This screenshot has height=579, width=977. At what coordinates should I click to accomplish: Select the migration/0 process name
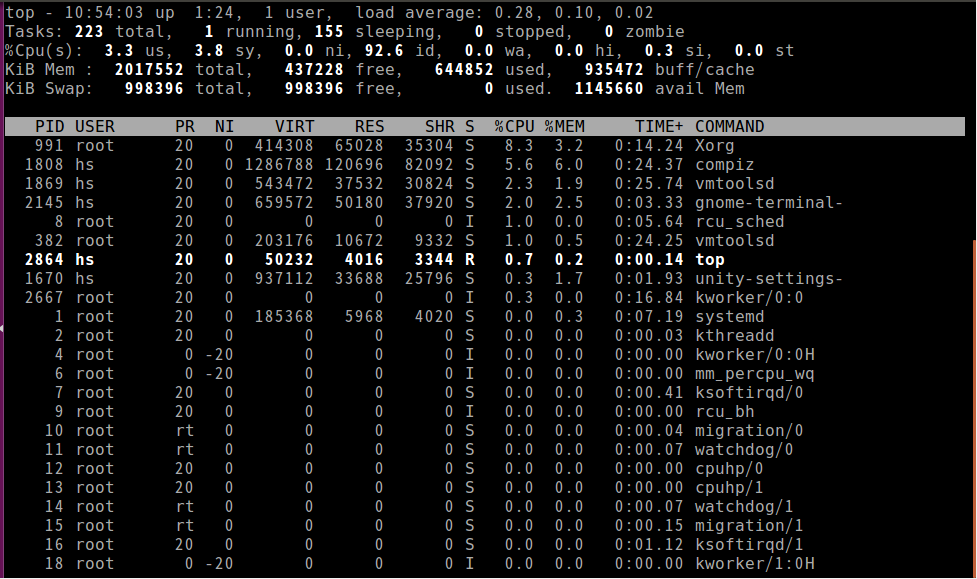[x=749, y=431]
